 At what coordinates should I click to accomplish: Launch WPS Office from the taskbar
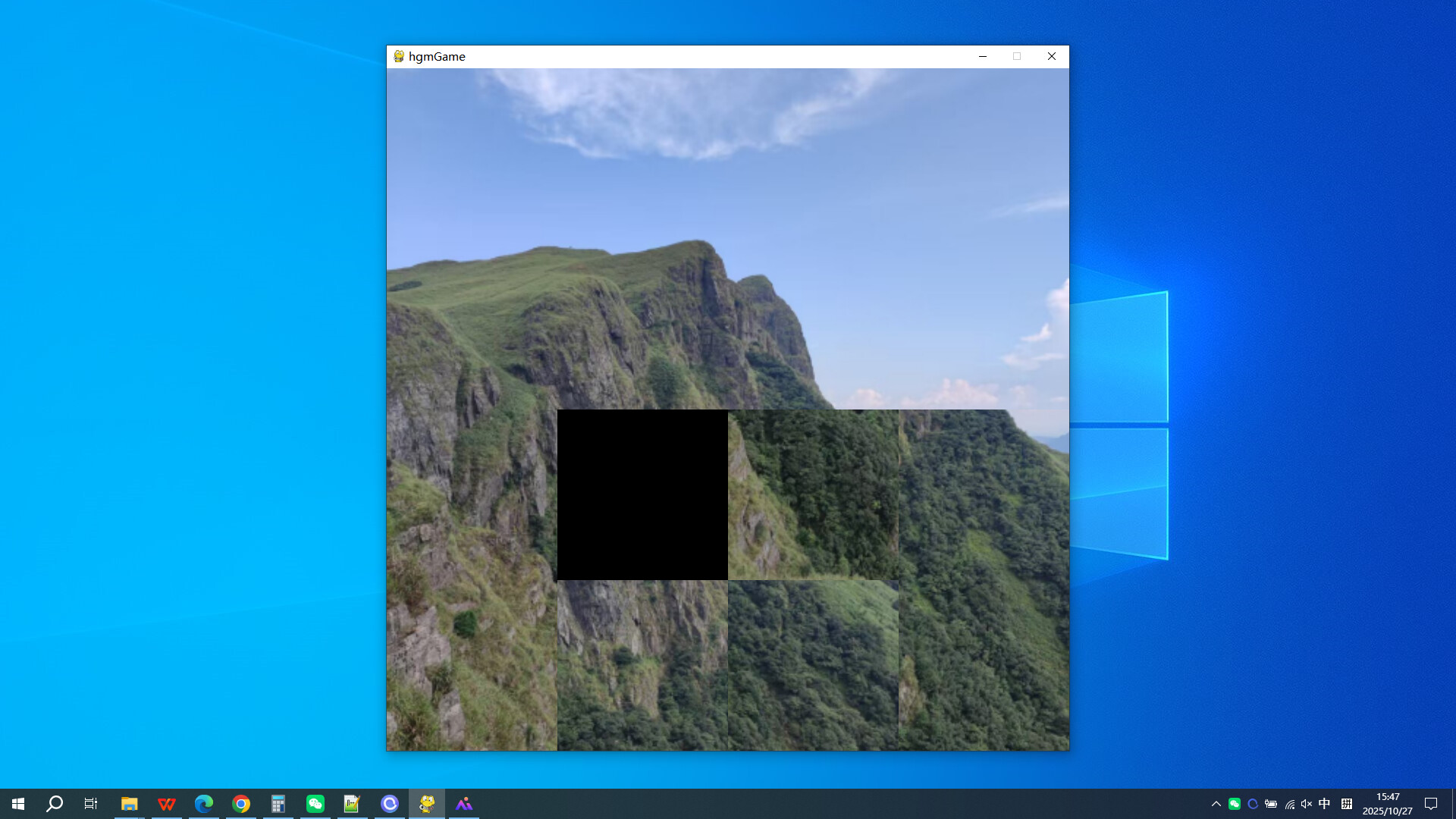(x=166, y=803)
